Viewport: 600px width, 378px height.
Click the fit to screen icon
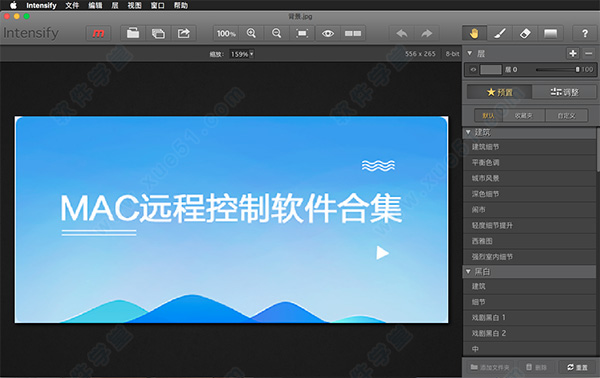coord(302,34)
